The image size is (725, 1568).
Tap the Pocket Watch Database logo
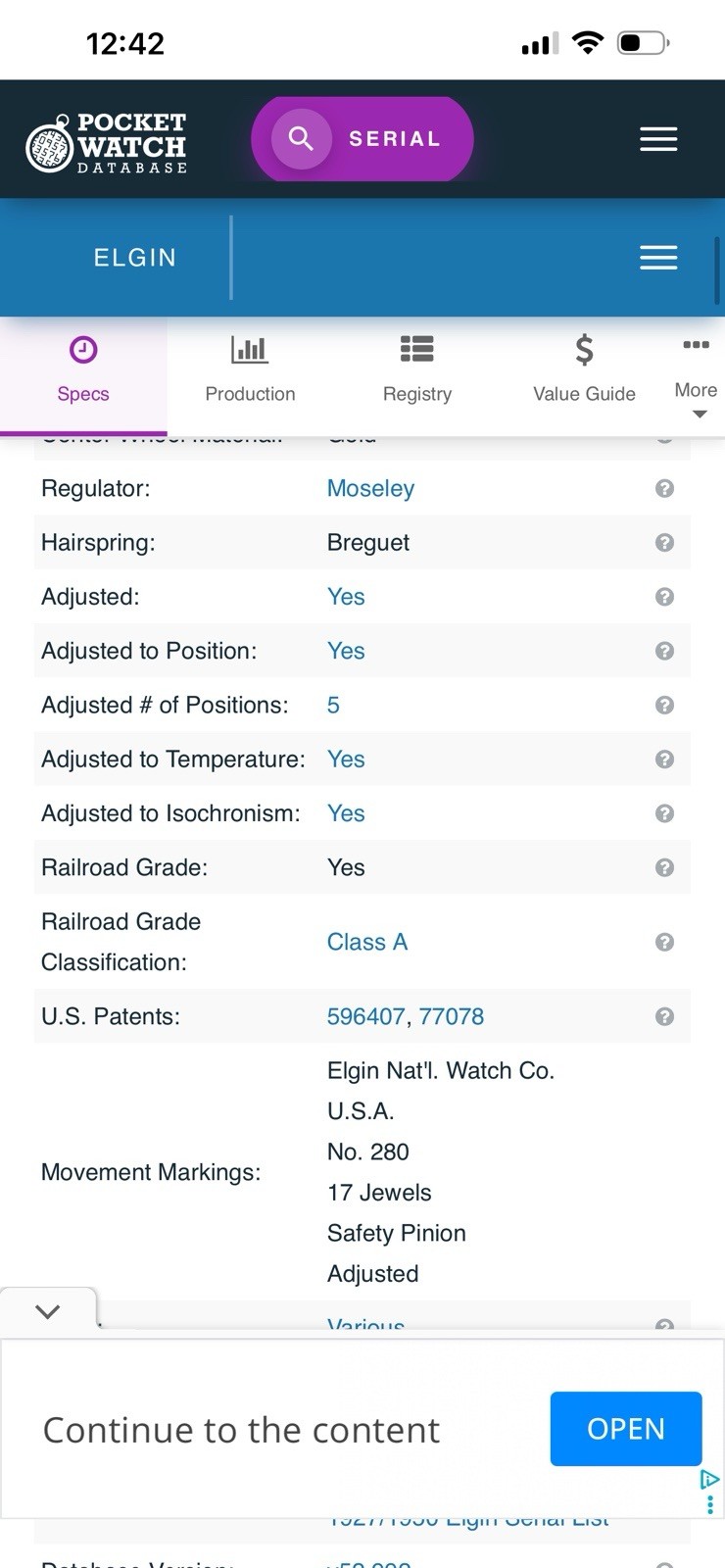106,143
